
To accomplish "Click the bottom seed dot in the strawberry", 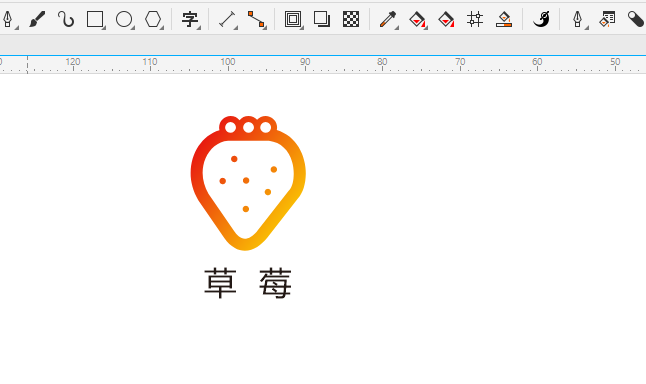I will (246, 209).
